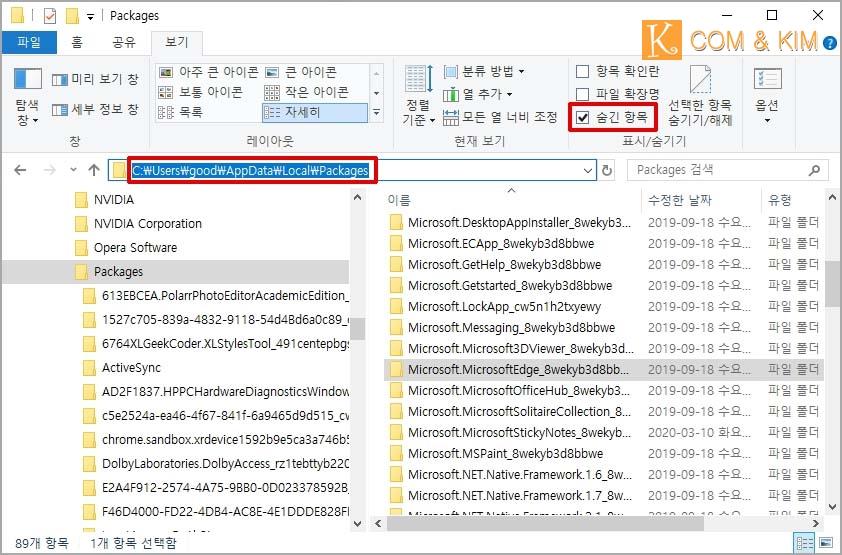Expand the layout gallery more arrow
Image resolution: width=842 pixels, height=555 pixels.
coord(376,112)
